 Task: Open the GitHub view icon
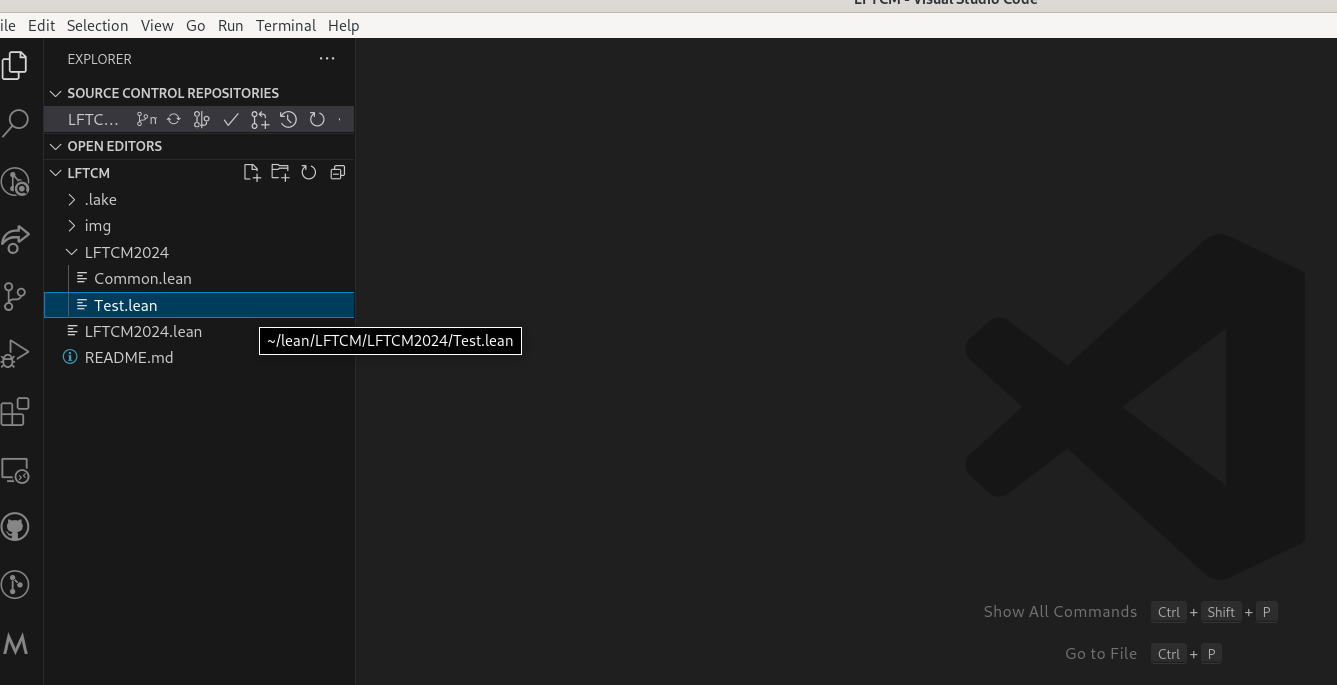[15, 527]
